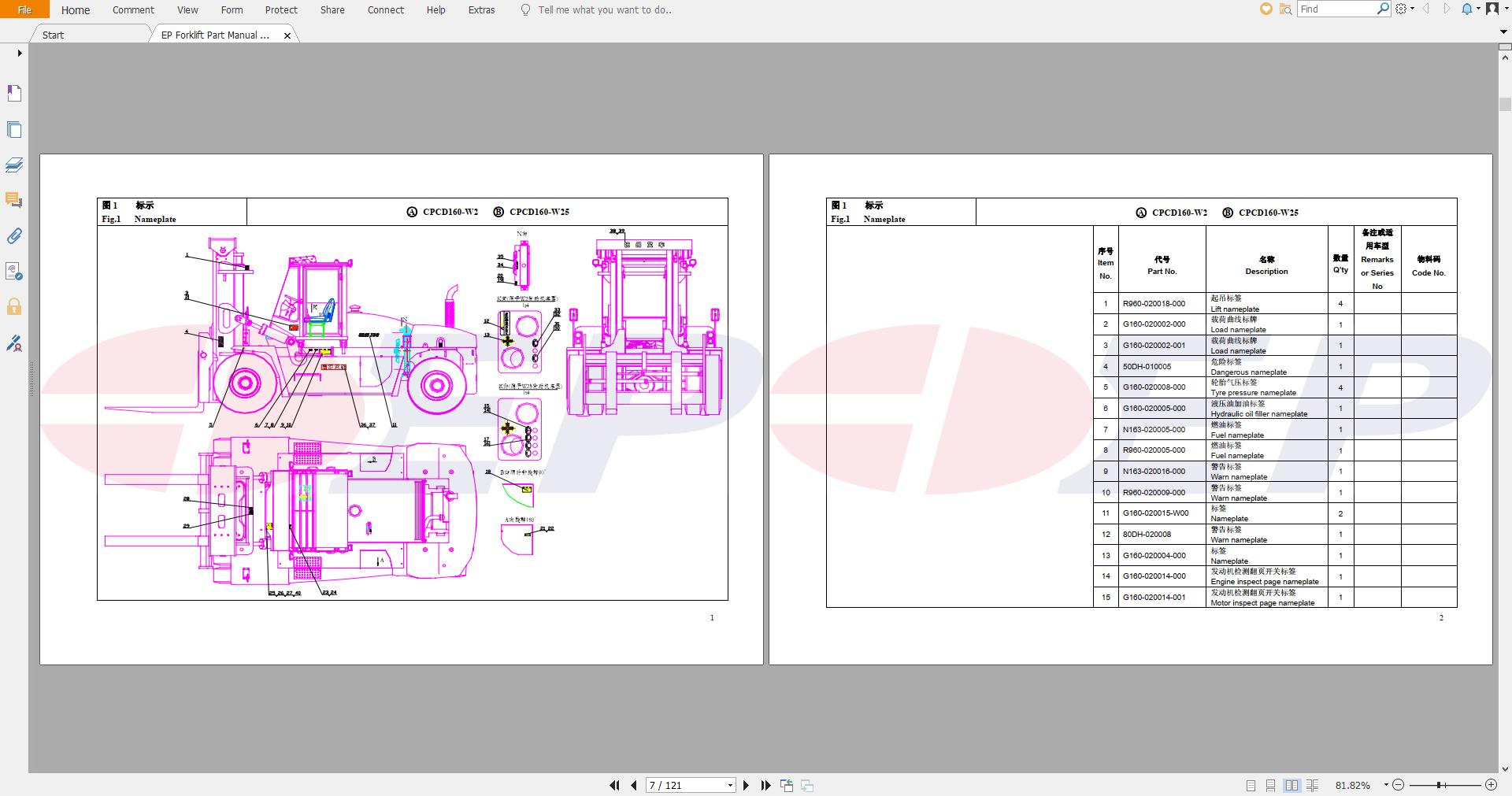This screenshot has height=796, width=1512.
Task: Open the Protect ribbon tab
Action: (281, 10)
